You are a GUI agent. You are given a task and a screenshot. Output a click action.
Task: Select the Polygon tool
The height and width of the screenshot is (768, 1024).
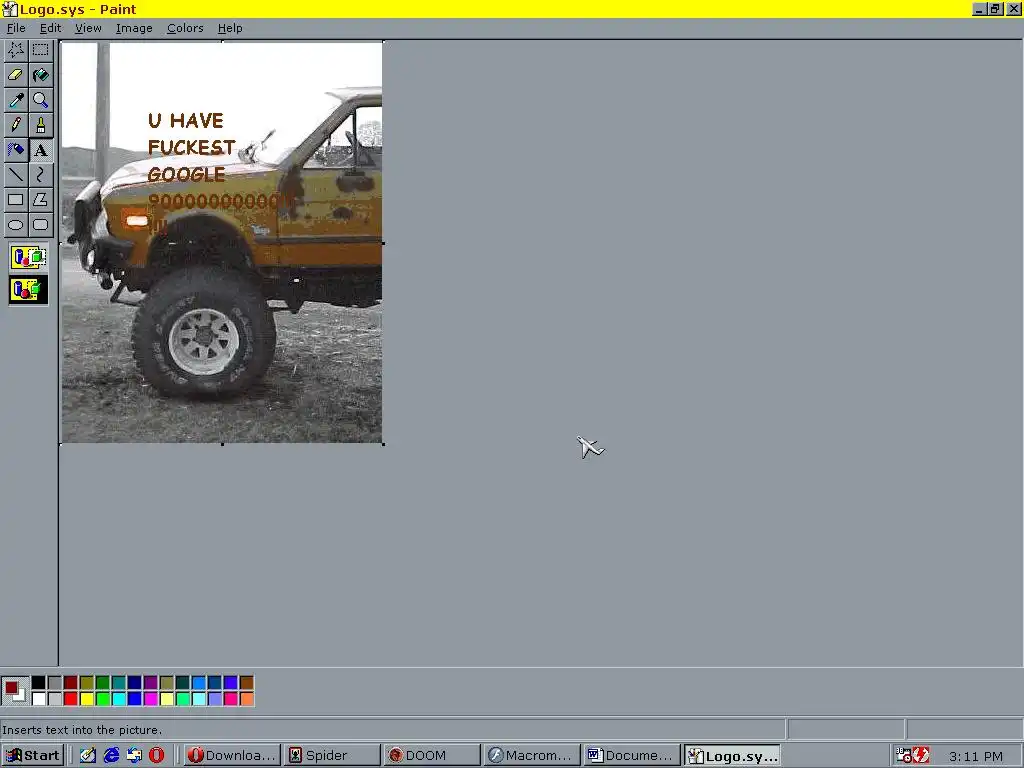coord(40,199)
